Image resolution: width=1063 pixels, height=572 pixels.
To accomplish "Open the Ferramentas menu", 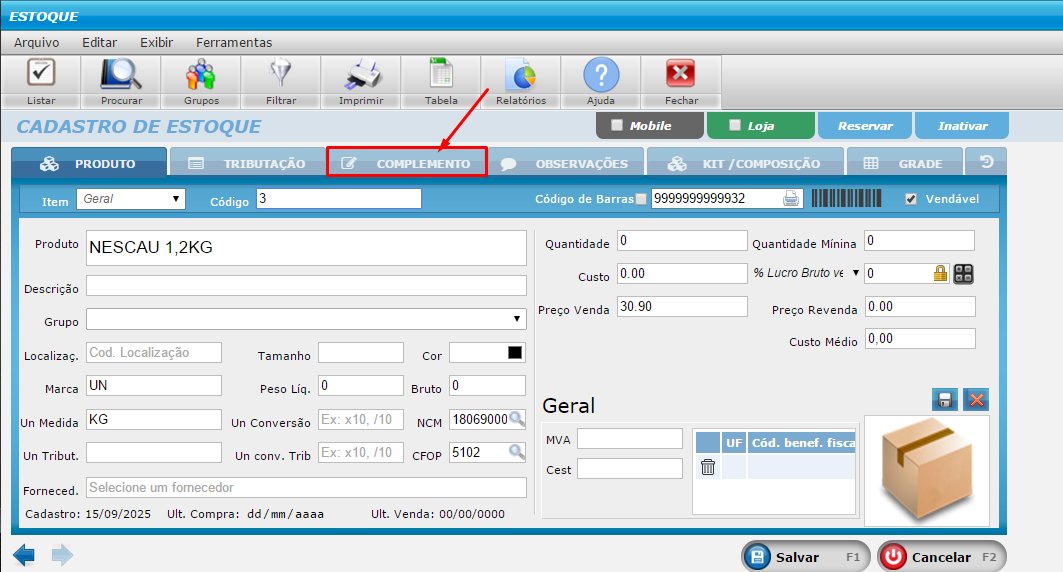I will coord(234,42).
